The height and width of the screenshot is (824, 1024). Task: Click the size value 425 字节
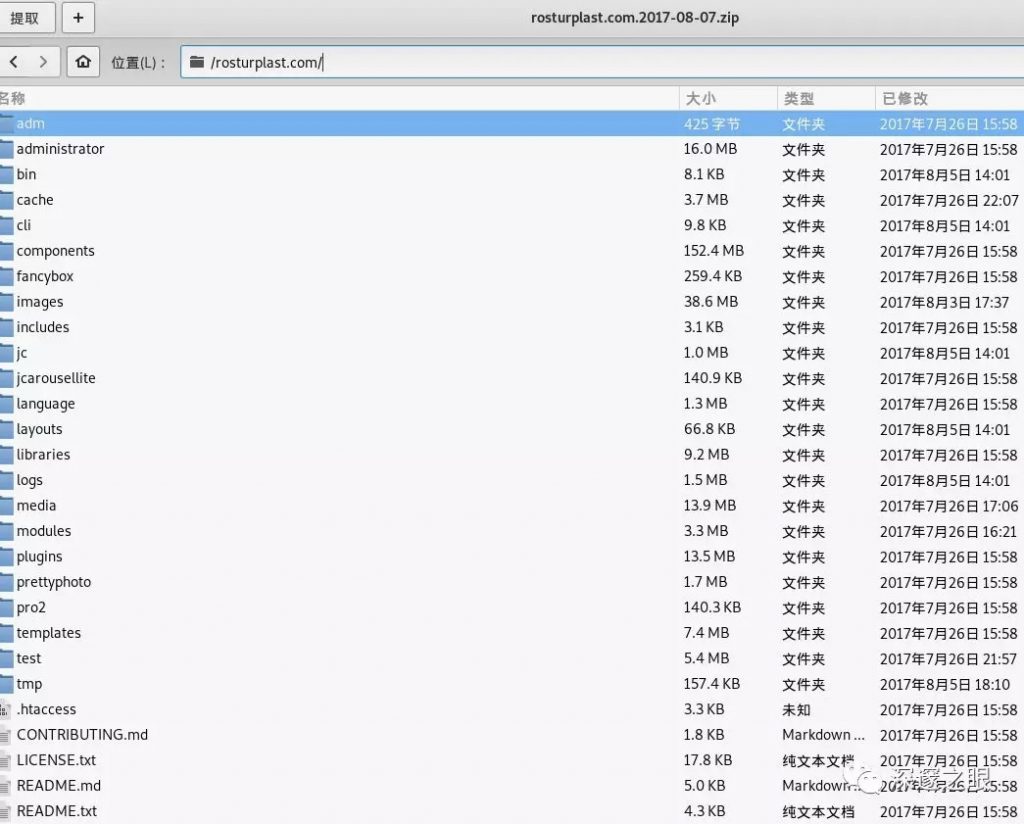click(x=712, y=124)
